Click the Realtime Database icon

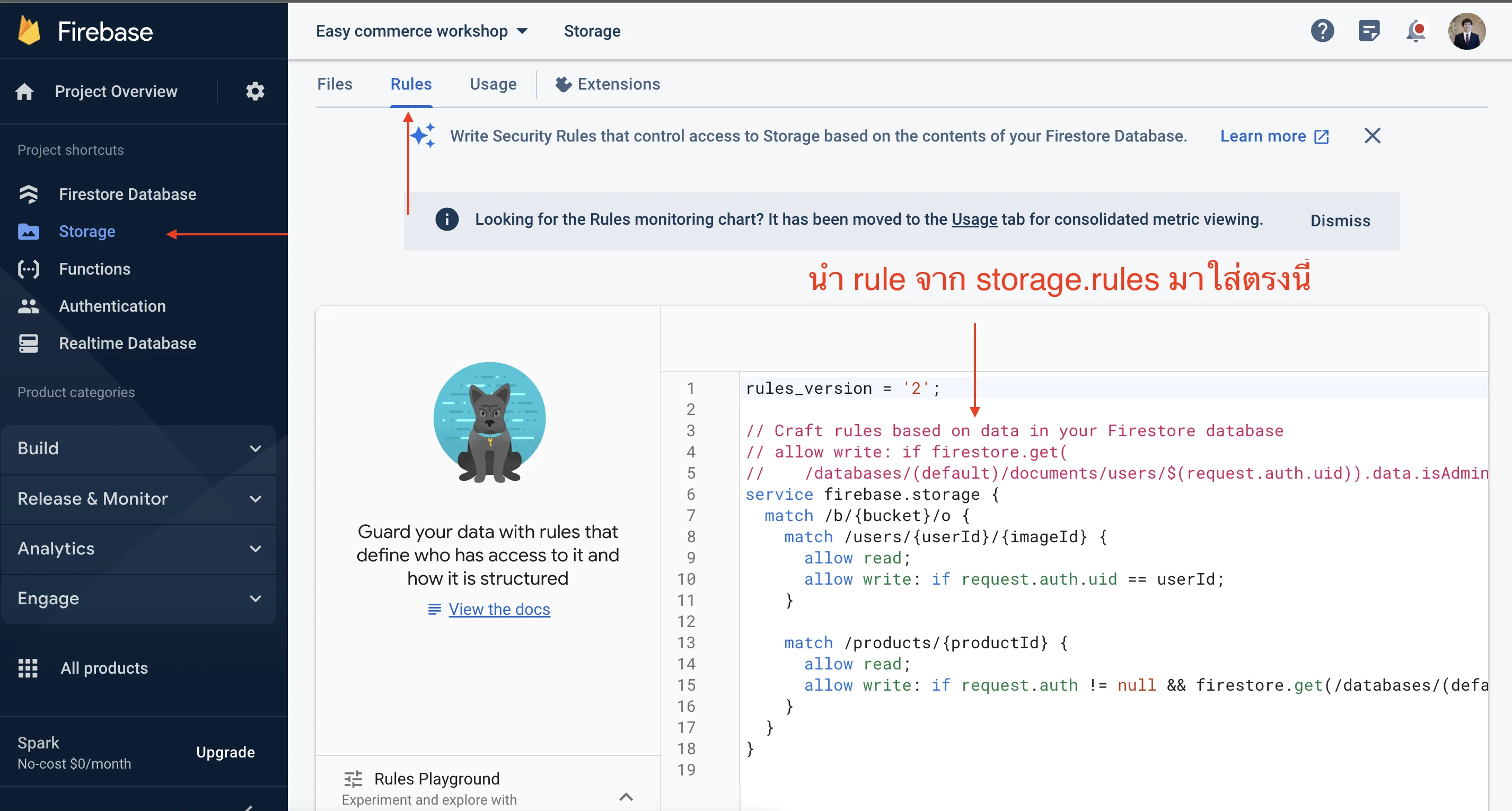(x=28, y=343)
